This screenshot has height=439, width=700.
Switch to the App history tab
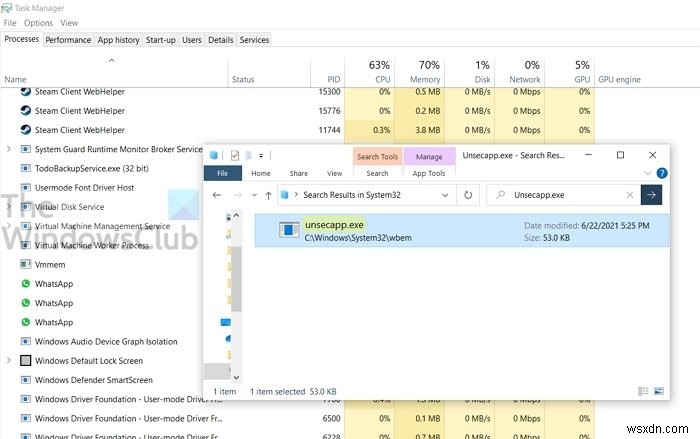118,40
